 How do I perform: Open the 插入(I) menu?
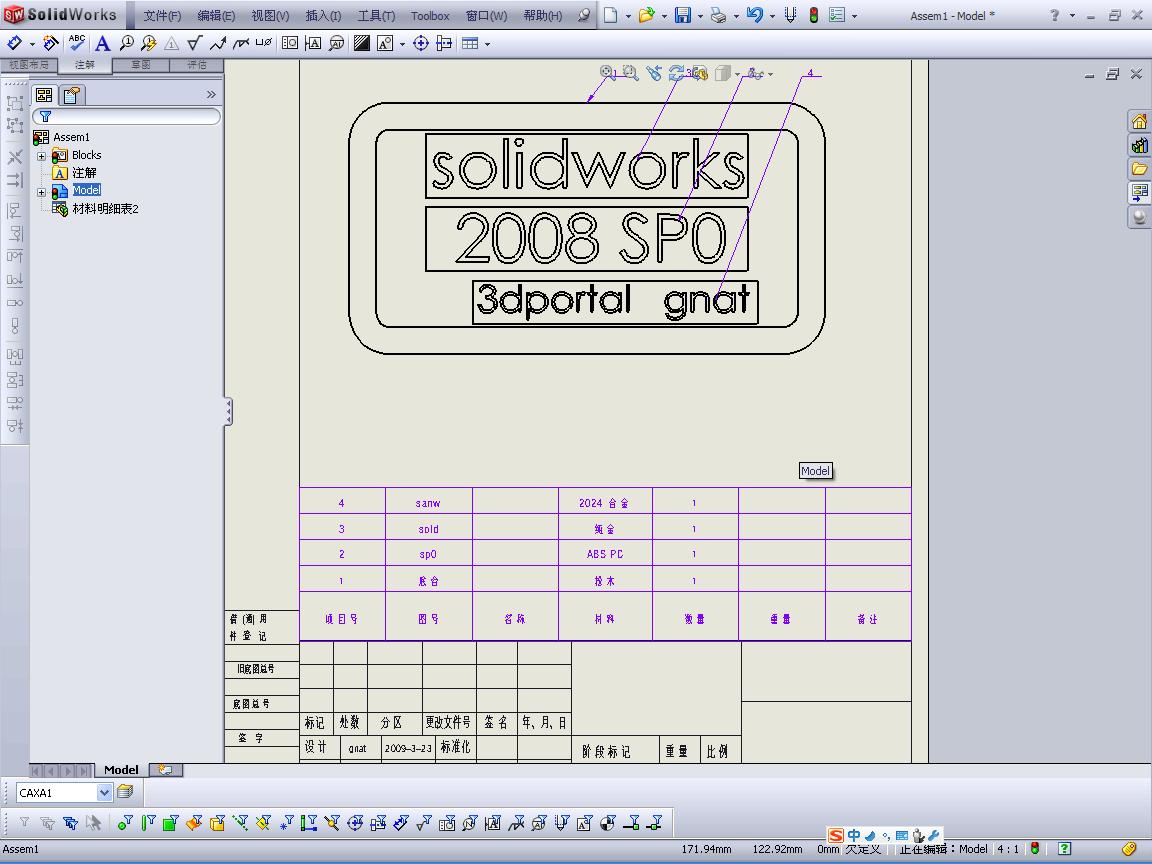(x=323, y=15)
